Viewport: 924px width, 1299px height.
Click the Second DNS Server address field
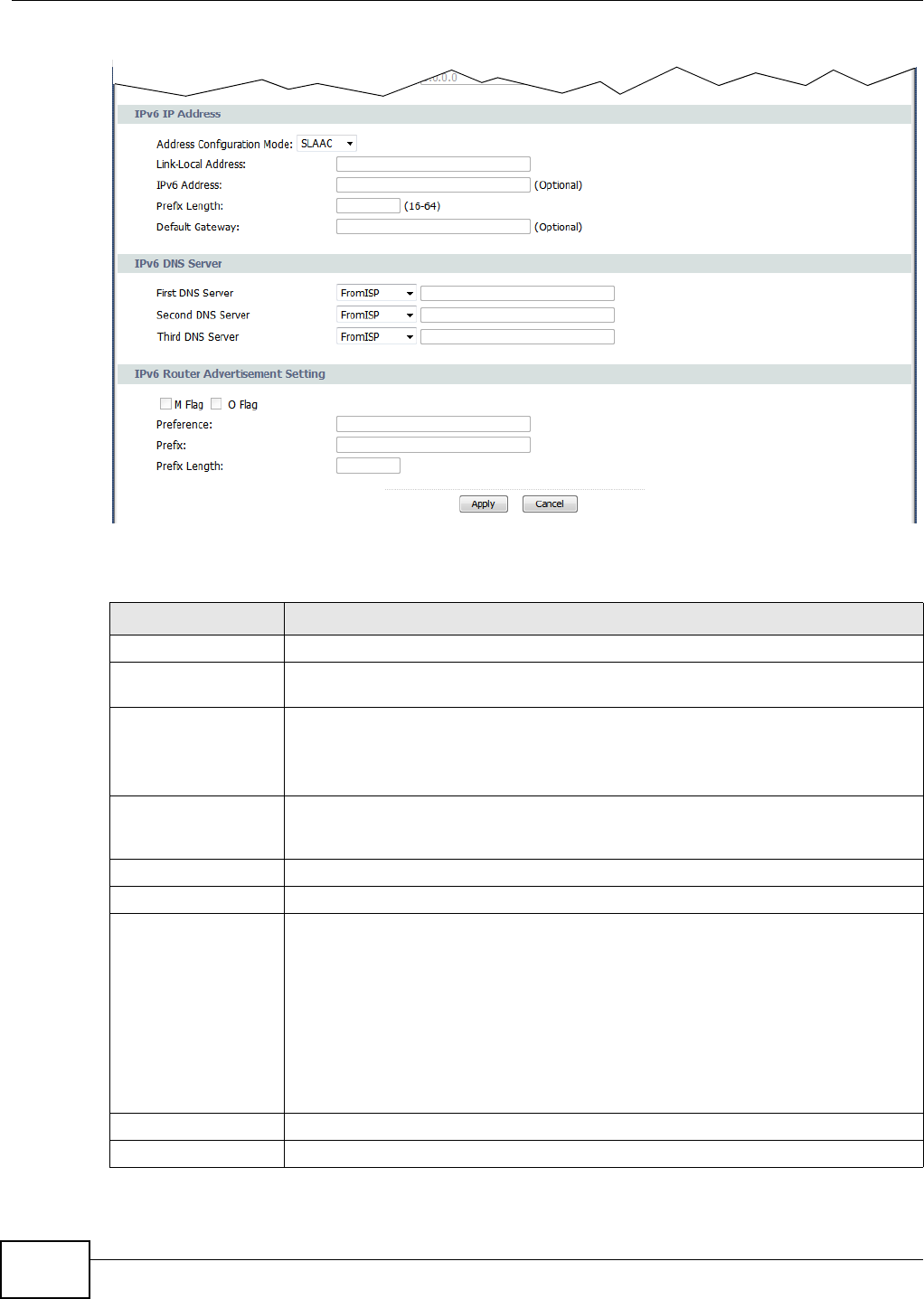pos(517,315)
